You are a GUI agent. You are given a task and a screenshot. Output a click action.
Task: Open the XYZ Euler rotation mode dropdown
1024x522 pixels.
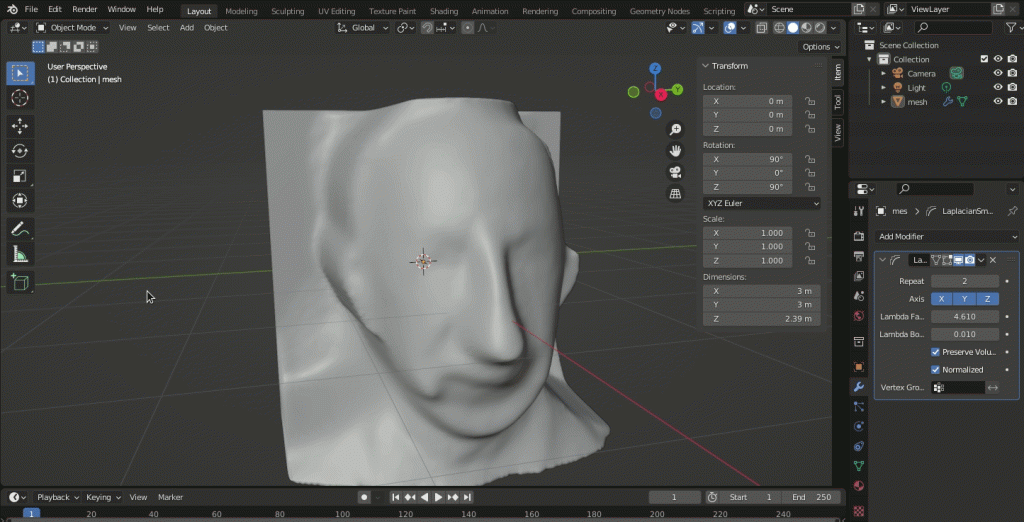761,203
